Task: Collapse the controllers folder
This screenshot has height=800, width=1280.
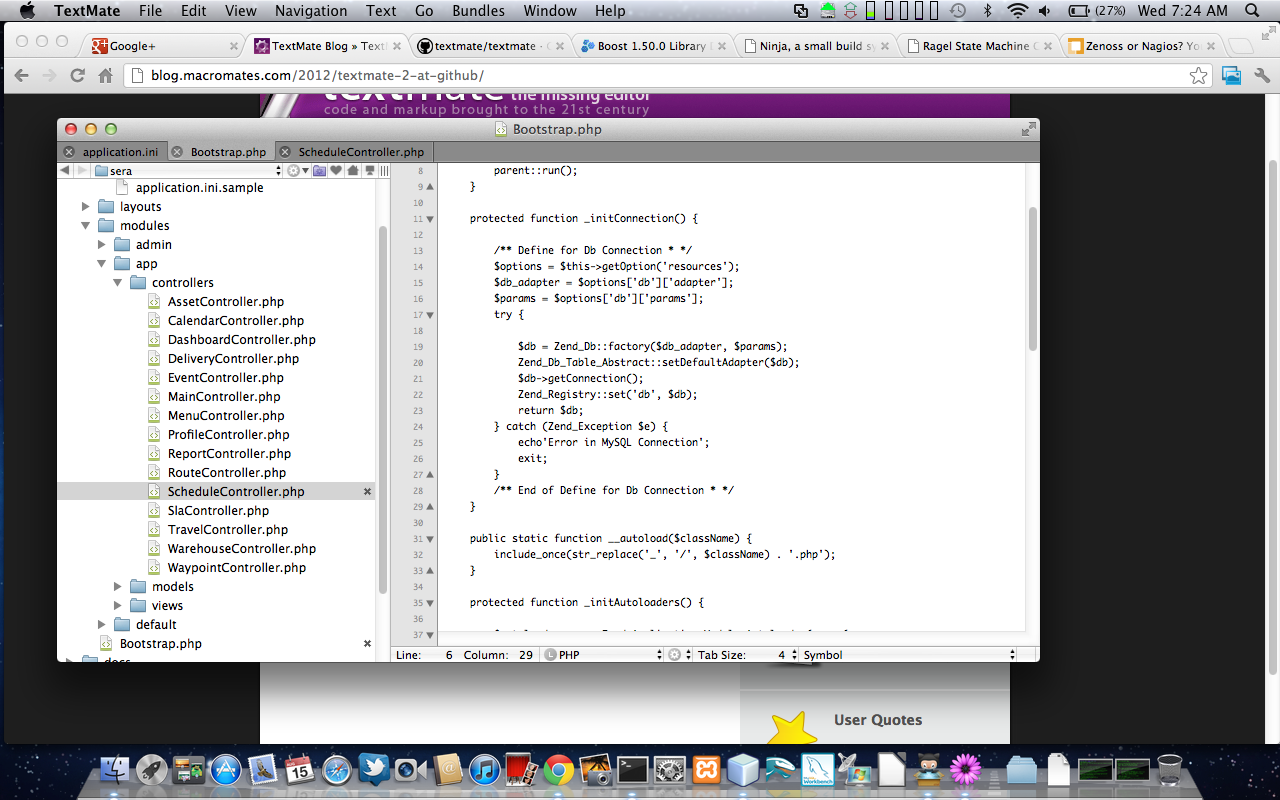Action: pos(118,283)
